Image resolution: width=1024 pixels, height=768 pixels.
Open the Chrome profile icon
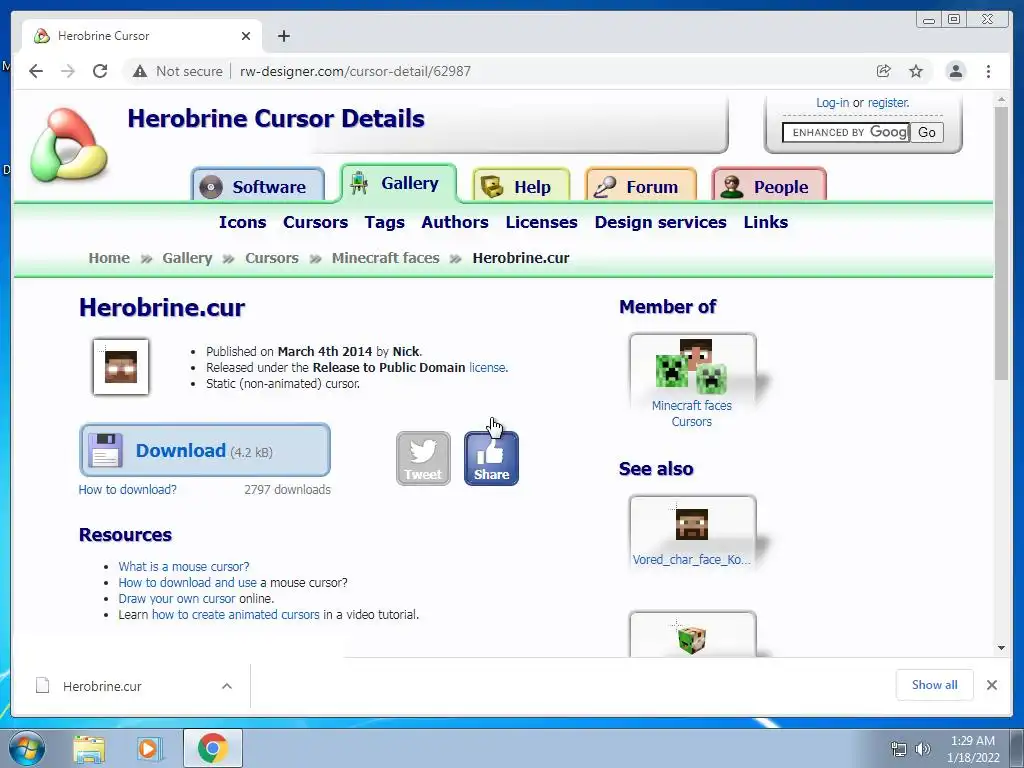(x=955, y=71)
